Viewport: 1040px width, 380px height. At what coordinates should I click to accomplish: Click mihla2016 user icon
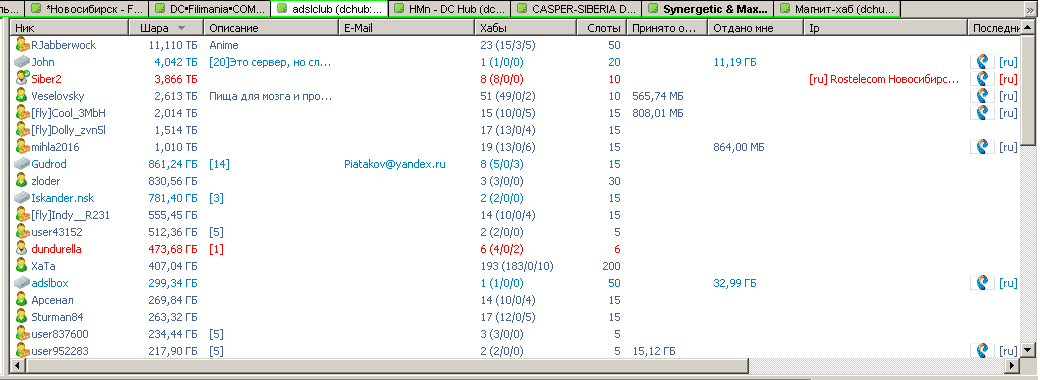(23, 147)
